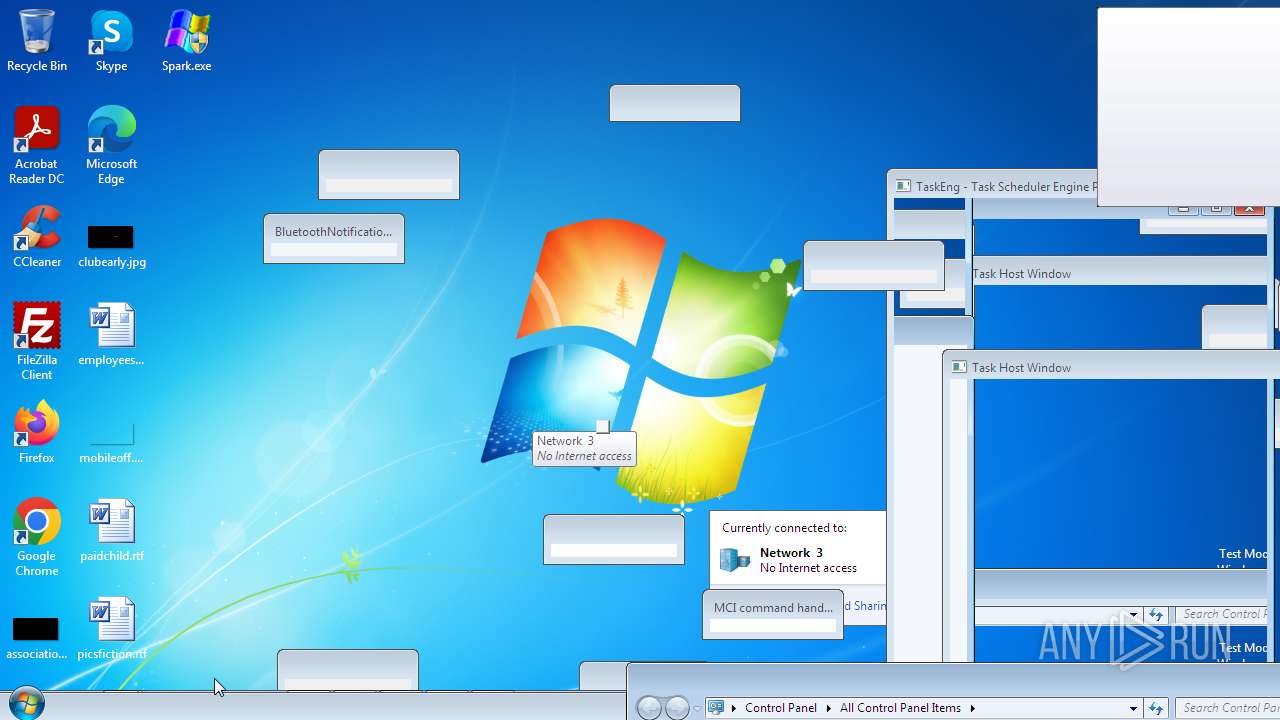Click the Control Panel icon in the address bar
The image size is (1280, 720).
[x=716, y=708]
